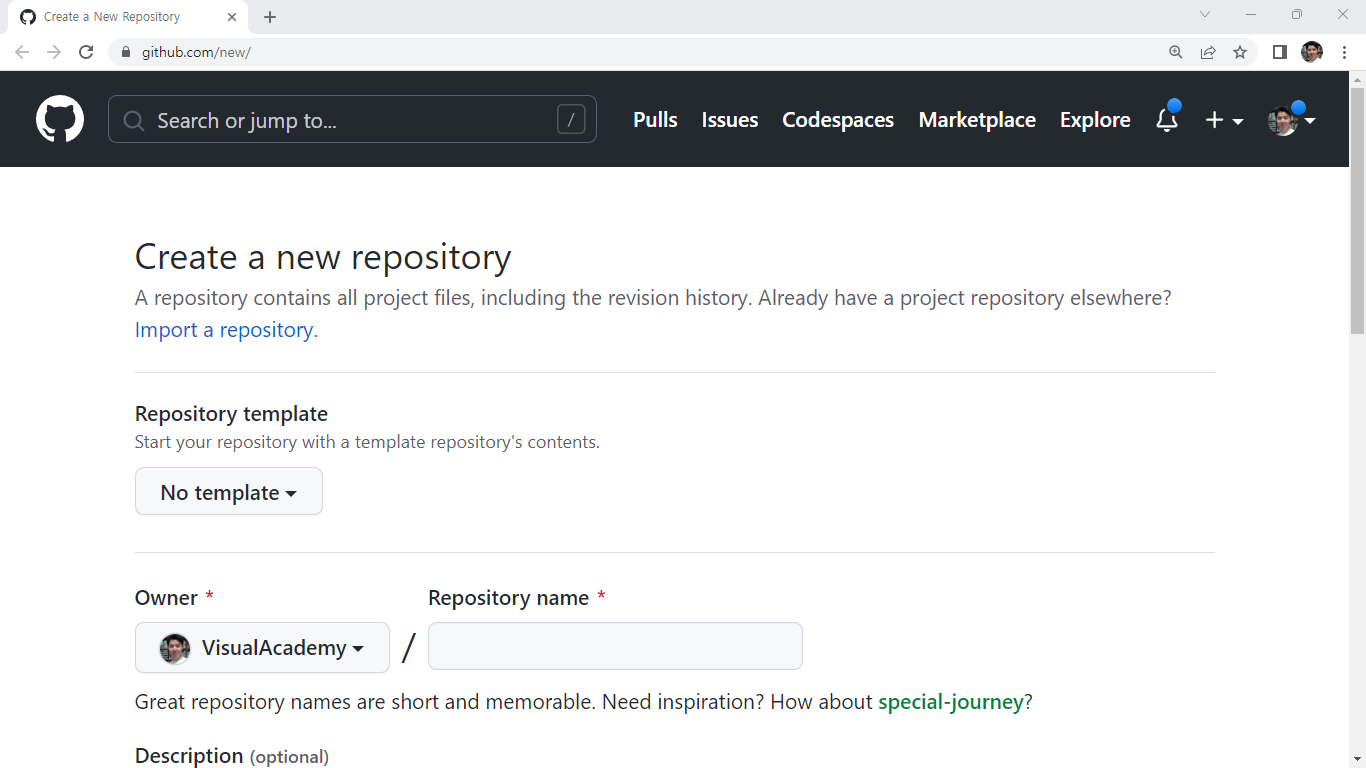Navigate to Pulls
This screenshot has width=1366, height=768.
654,120
